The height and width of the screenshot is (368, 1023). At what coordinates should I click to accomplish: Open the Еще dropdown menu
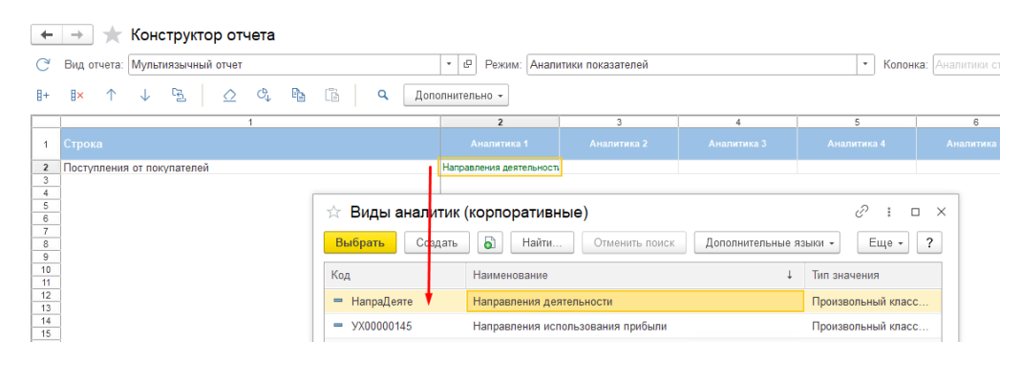pyautogui.click(x=883, y=243)
